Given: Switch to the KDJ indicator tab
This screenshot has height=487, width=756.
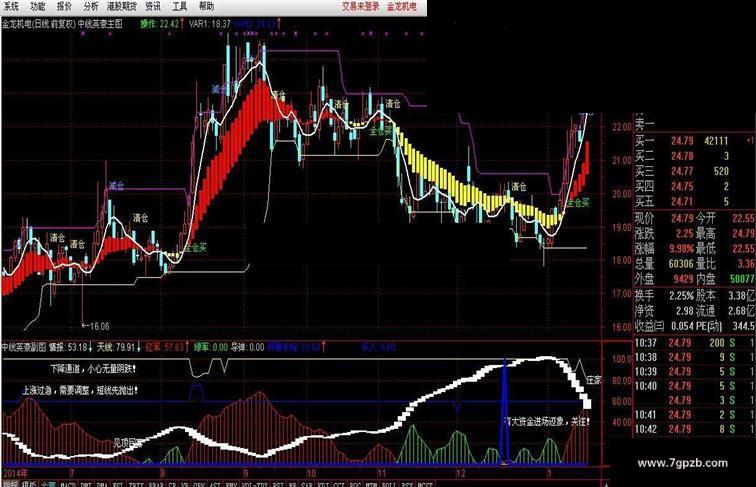Looking at the screenshot, I should coord(323,484).
